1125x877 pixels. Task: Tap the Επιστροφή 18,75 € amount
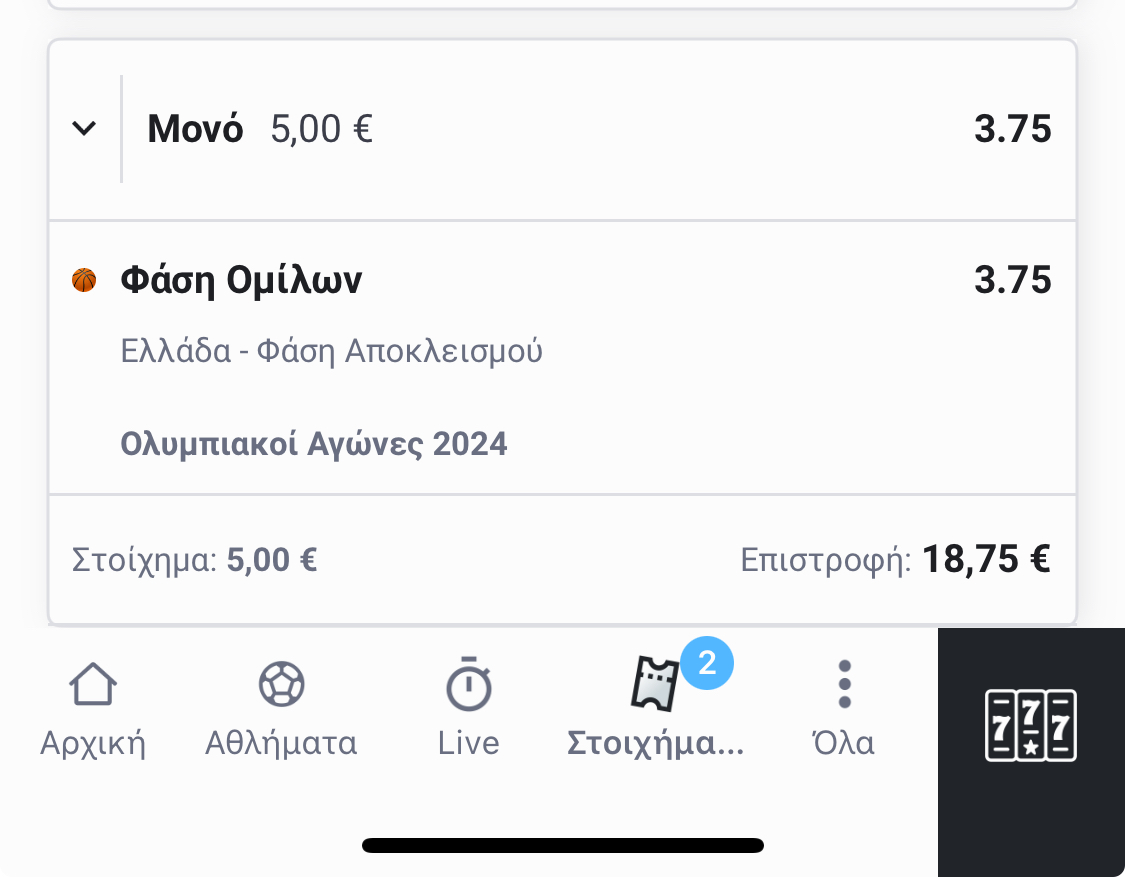[985, 559]
